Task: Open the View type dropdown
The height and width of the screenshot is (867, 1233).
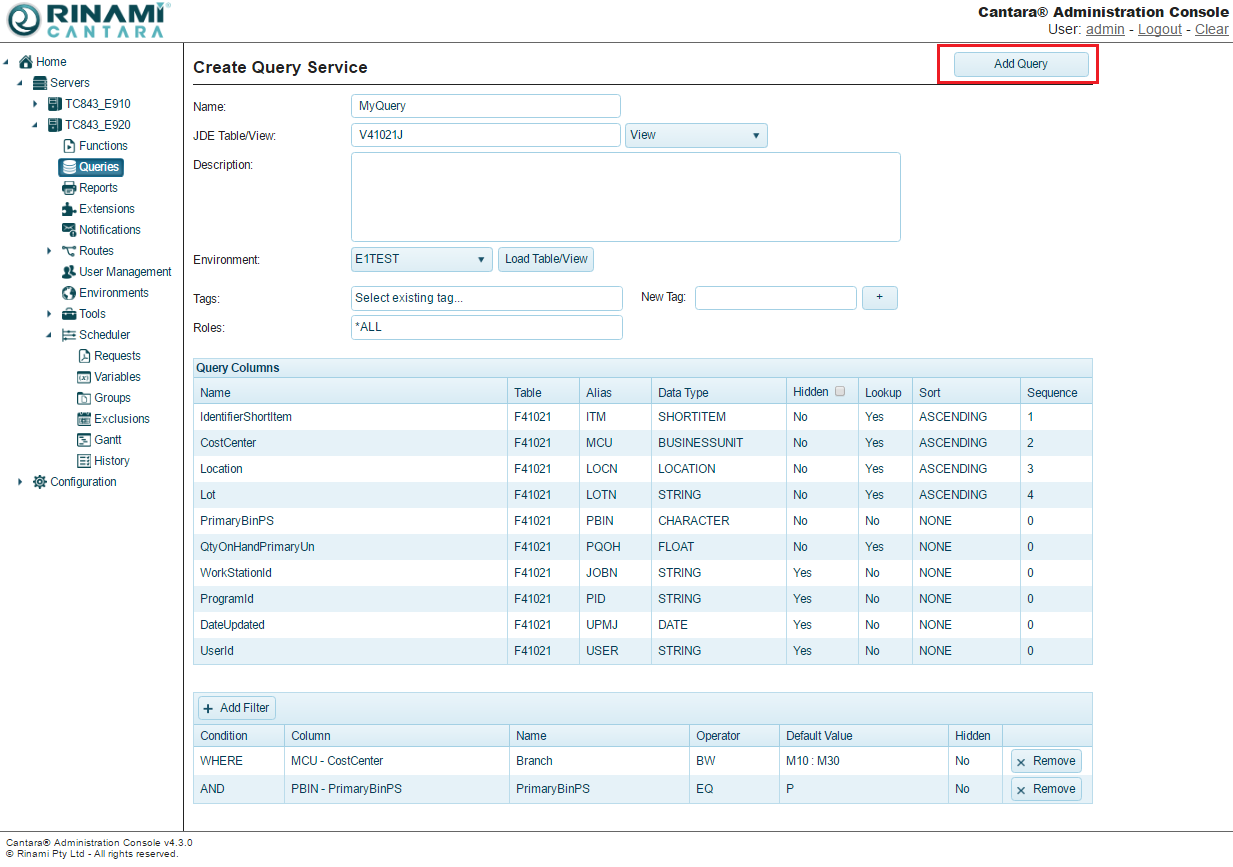Action: pyautogui.click(x=696, y=135)
